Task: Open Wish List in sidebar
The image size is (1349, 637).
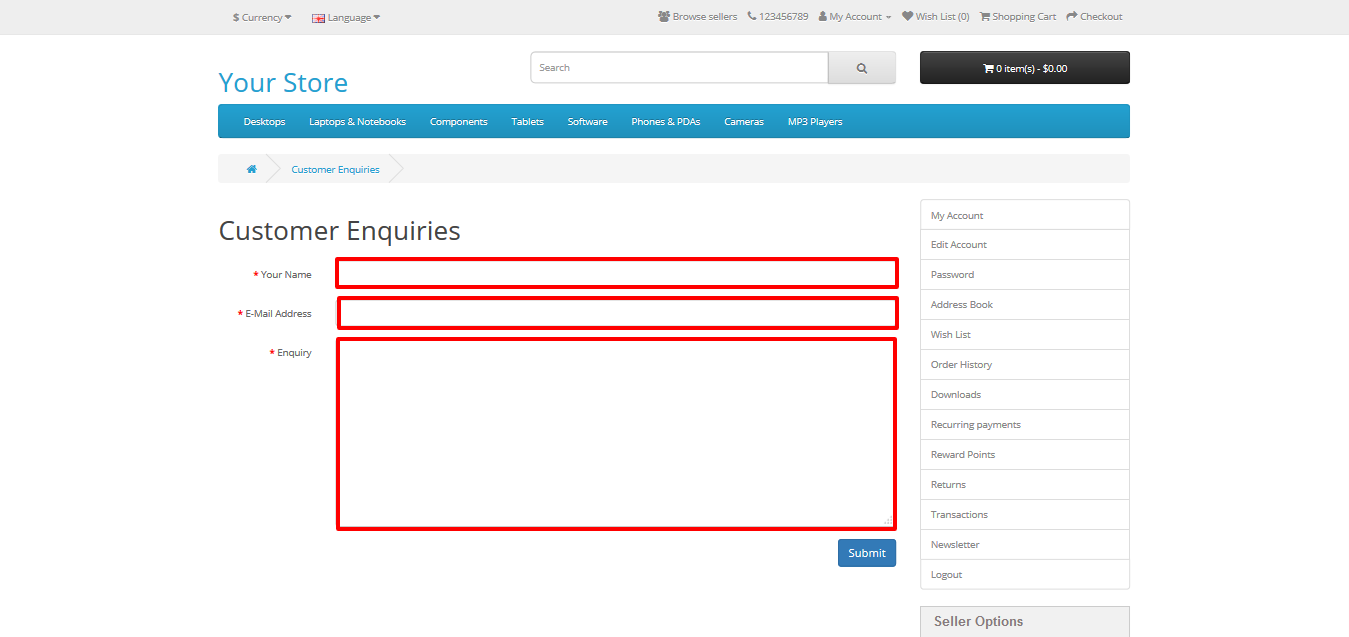Action: coord(1025,335)
